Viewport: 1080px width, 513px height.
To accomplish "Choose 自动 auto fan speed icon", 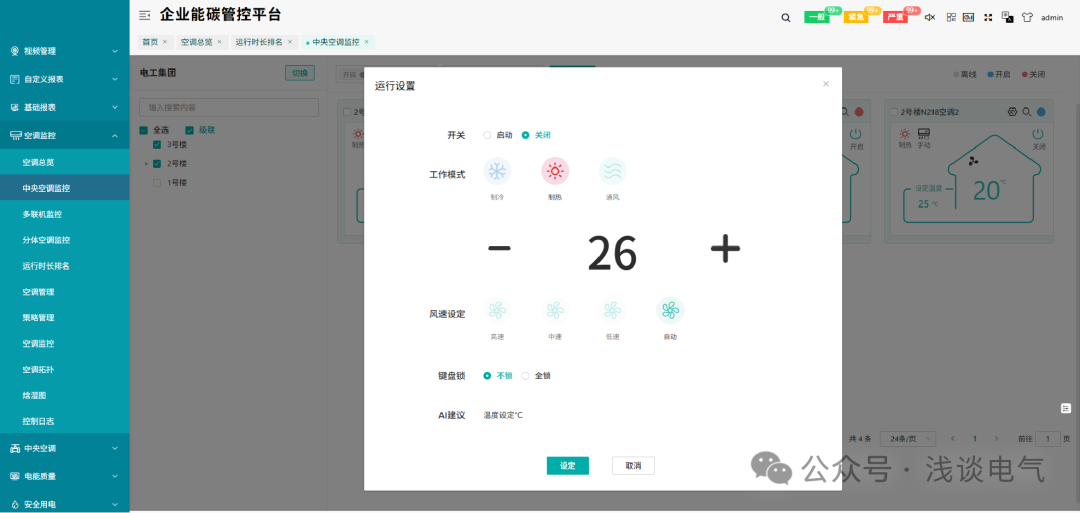I will (x=670, y=311).
